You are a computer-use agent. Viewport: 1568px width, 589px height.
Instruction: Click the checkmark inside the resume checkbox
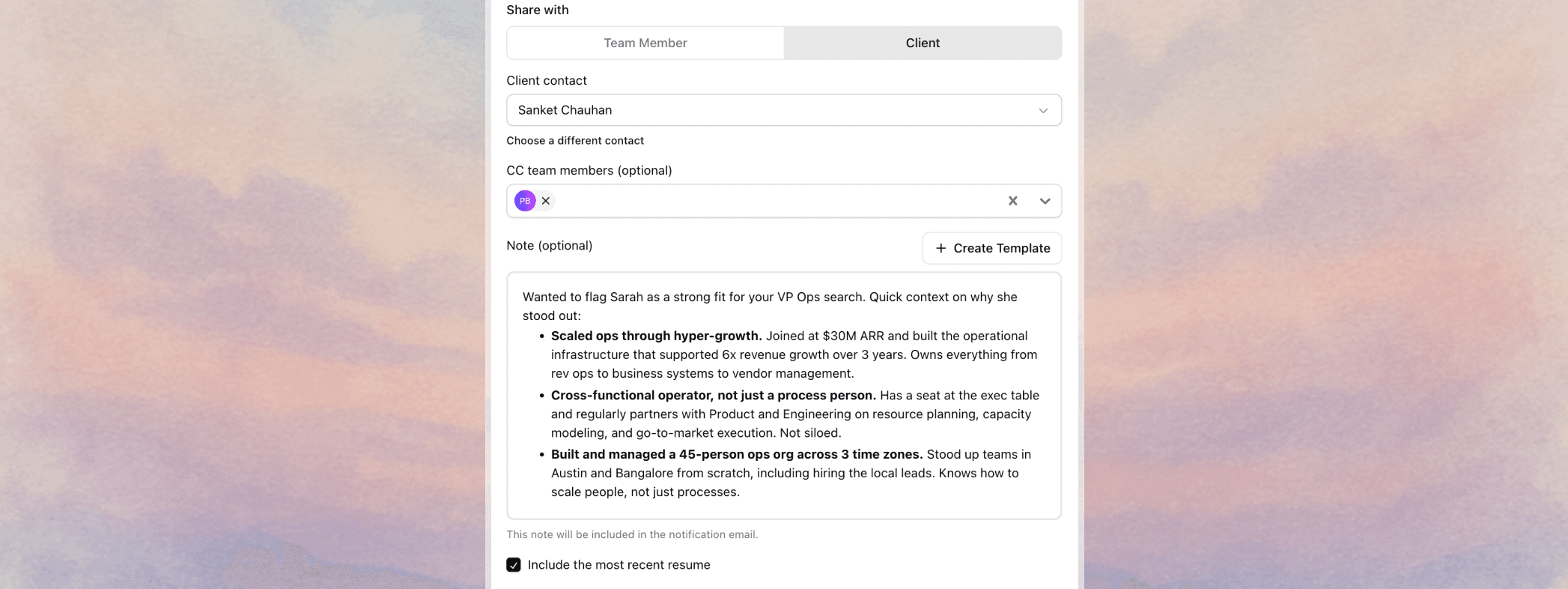(514, 564)
